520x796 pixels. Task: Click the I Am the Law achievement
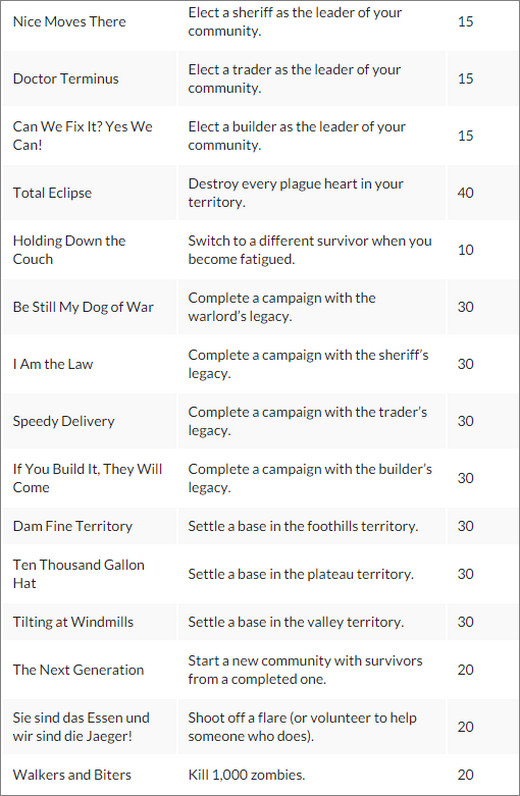tap(53, 364)
